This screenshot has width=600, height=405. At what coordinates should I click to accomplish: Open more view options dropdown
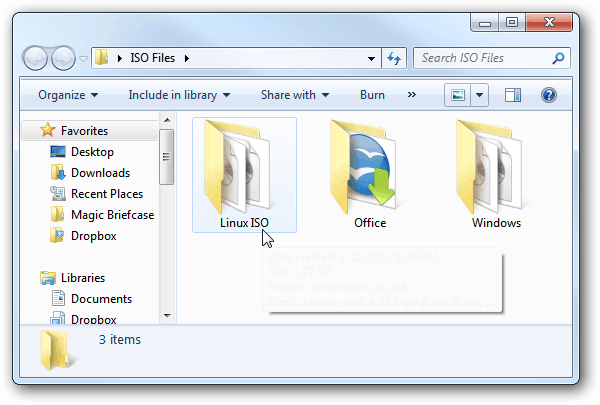click(x=479, y=95)
